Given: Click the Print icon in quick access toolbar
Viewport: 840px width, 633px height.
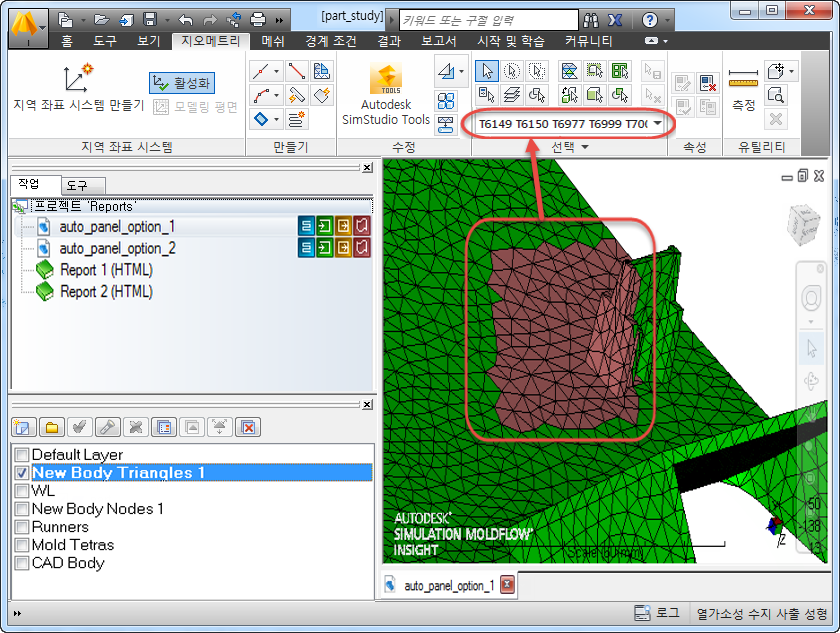Looking at the screenshot, I should (x=258, y=20).
